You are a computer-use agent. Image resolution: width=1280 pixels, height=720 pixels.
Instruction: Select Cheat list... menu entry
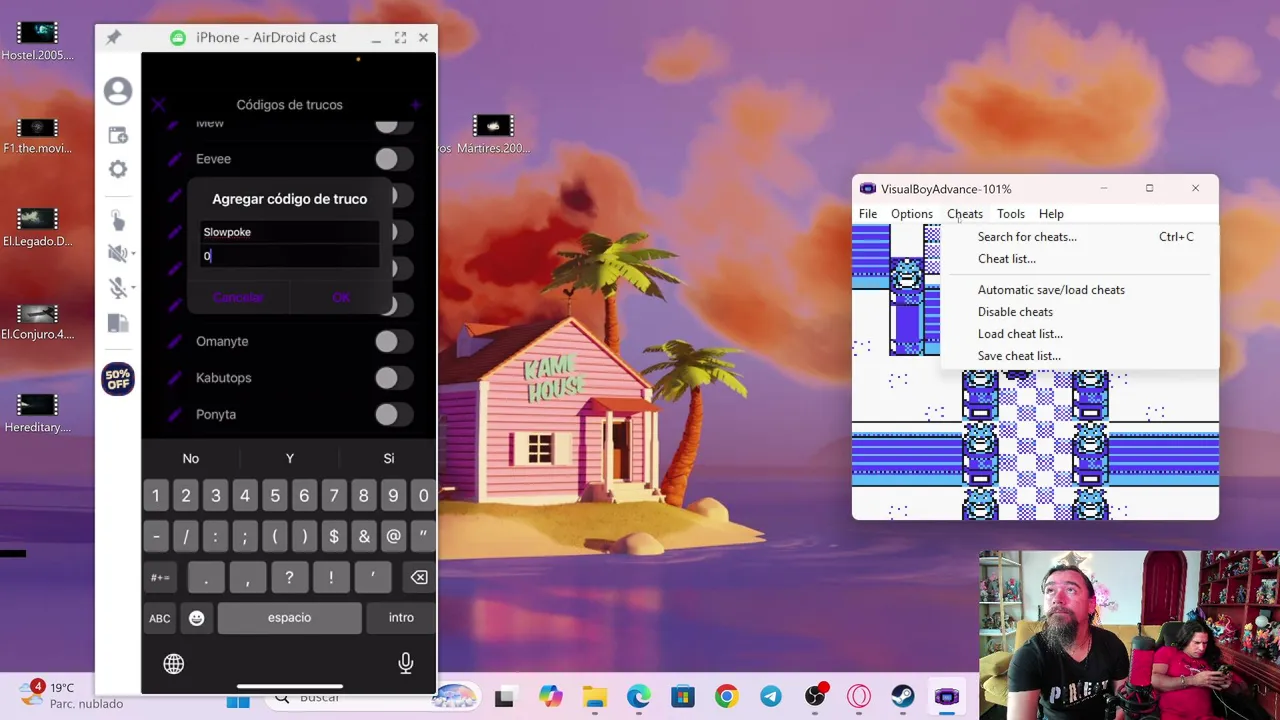(1079, 259)
